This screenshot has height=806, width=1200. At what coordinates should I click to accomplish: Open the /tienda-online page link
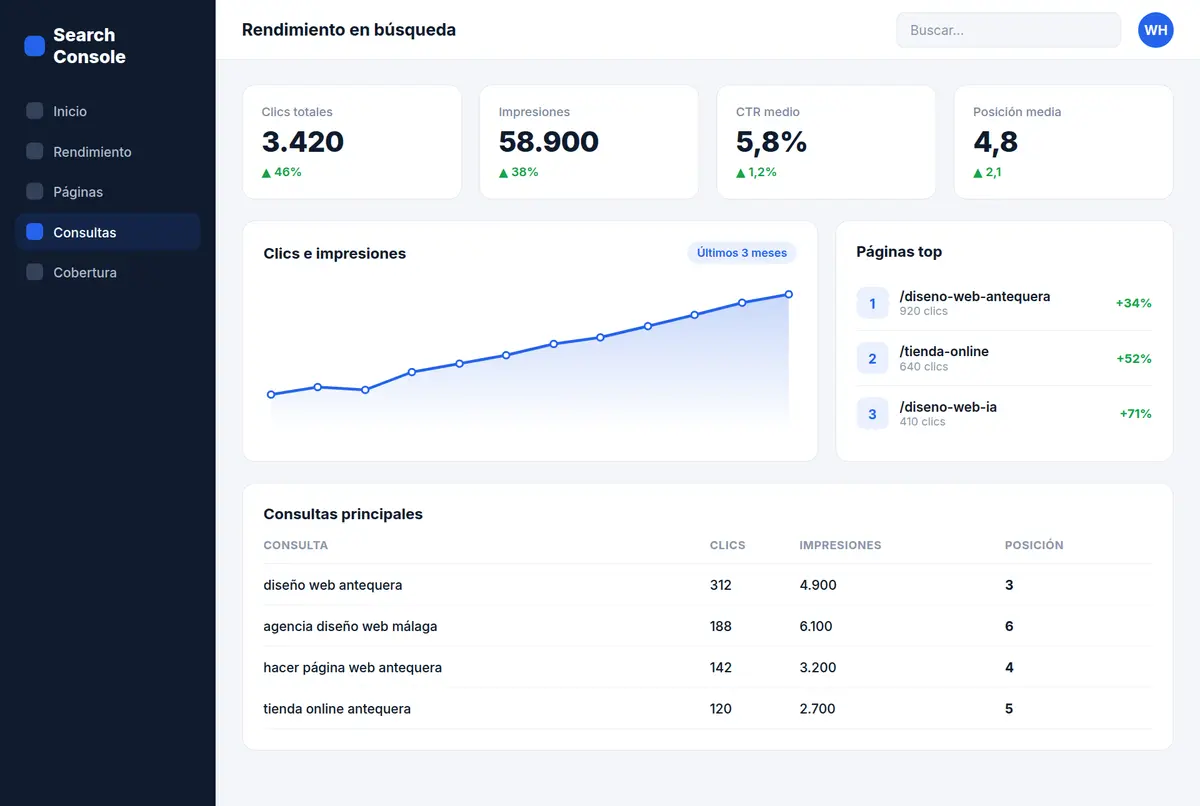[944, 351]
